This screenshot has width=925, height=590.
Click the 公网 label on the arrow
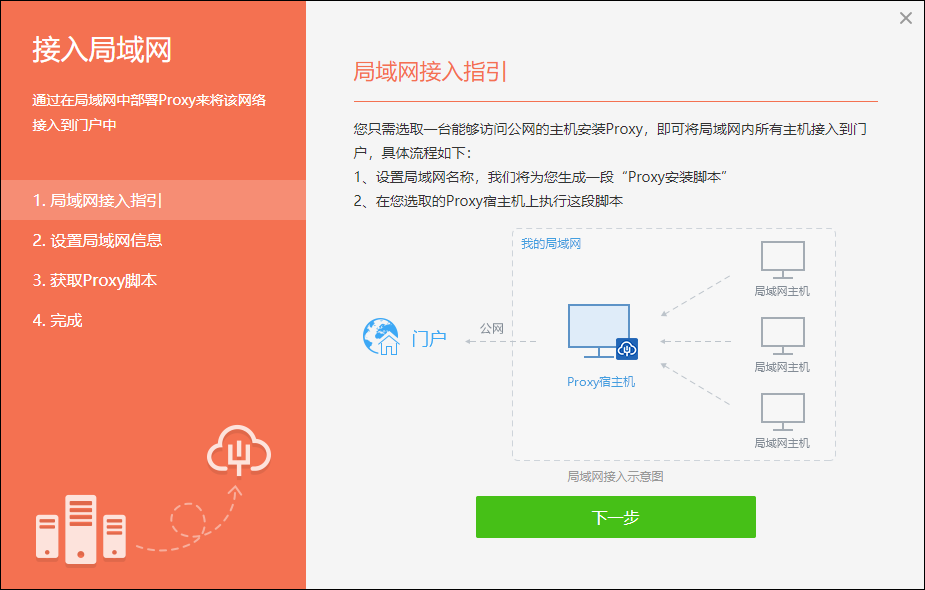(491, 329)
